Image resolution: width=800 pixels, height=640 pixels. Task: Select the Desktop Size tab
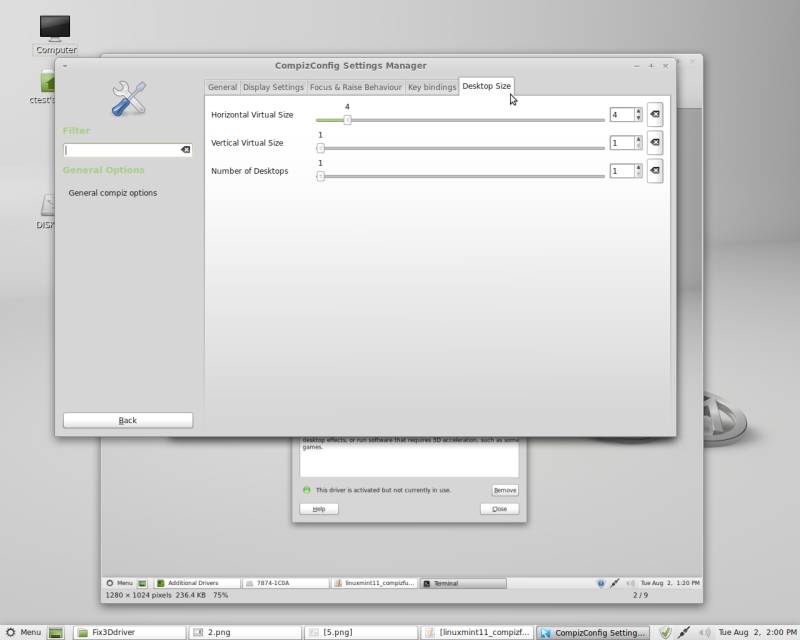click(x=486, y=86)
